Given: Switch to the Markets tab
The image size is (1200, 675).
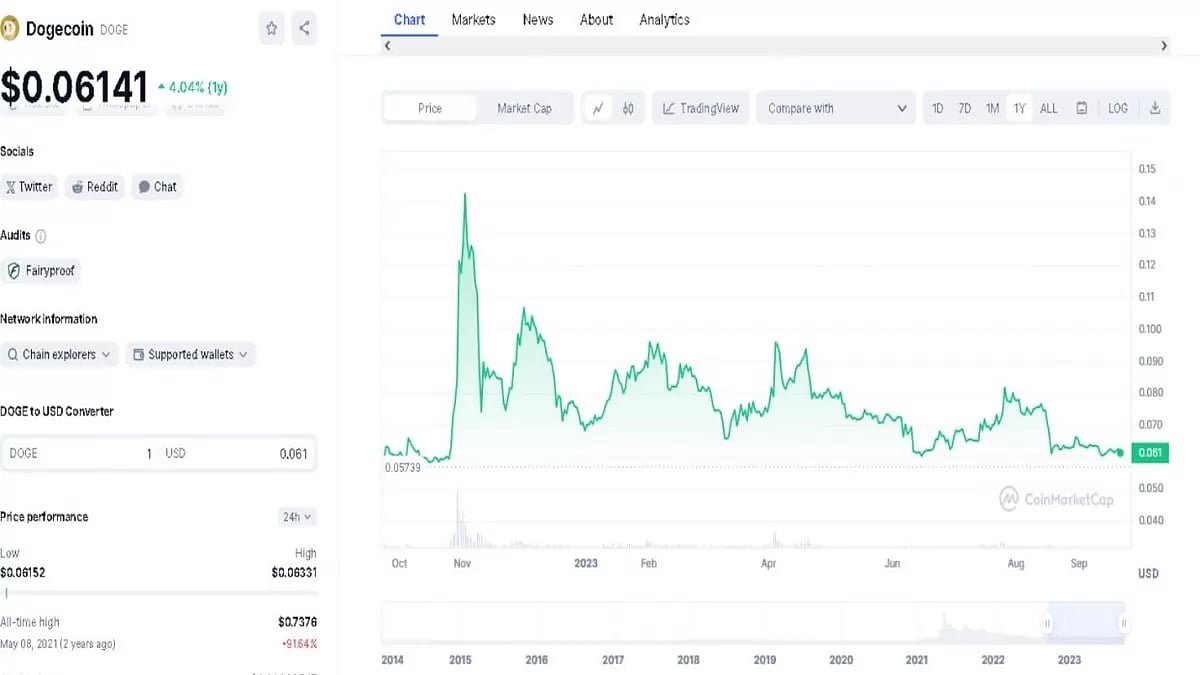Looking at the screenshot, I should point(473,19).
